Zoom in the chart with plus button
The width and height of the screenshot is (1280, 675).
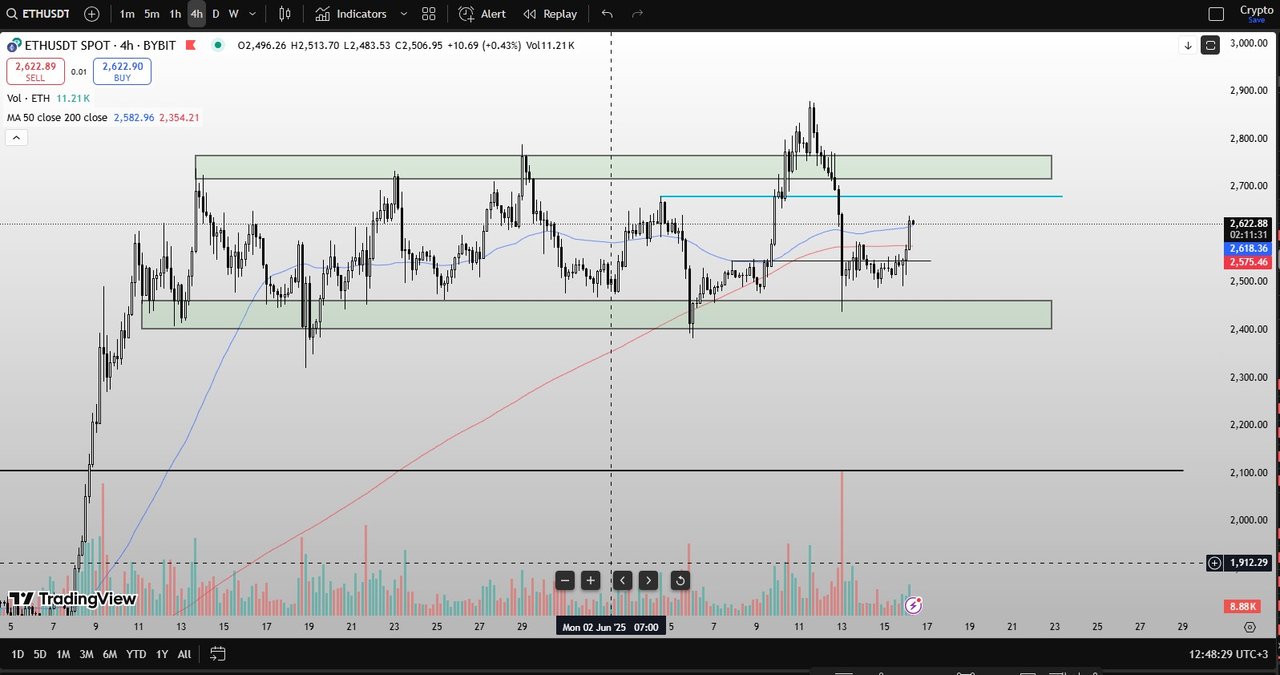[591, 580]
